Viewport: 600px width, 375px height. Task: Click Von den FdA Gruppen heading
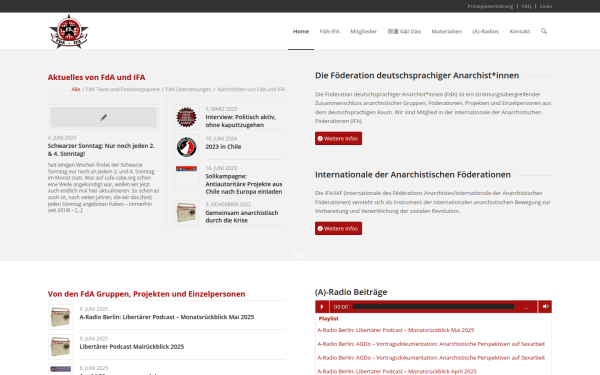(147, 294)
